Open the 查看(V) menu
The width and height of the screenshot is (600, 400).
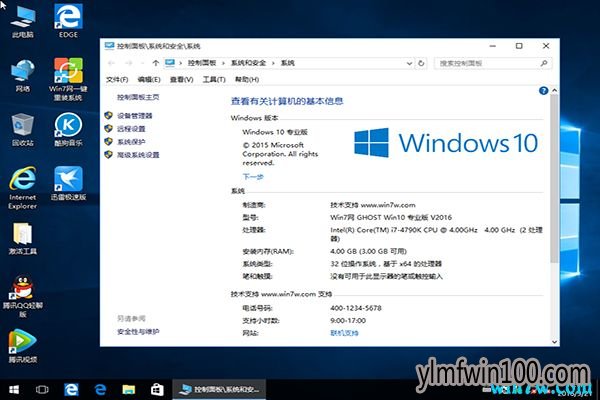click(181, 80)
